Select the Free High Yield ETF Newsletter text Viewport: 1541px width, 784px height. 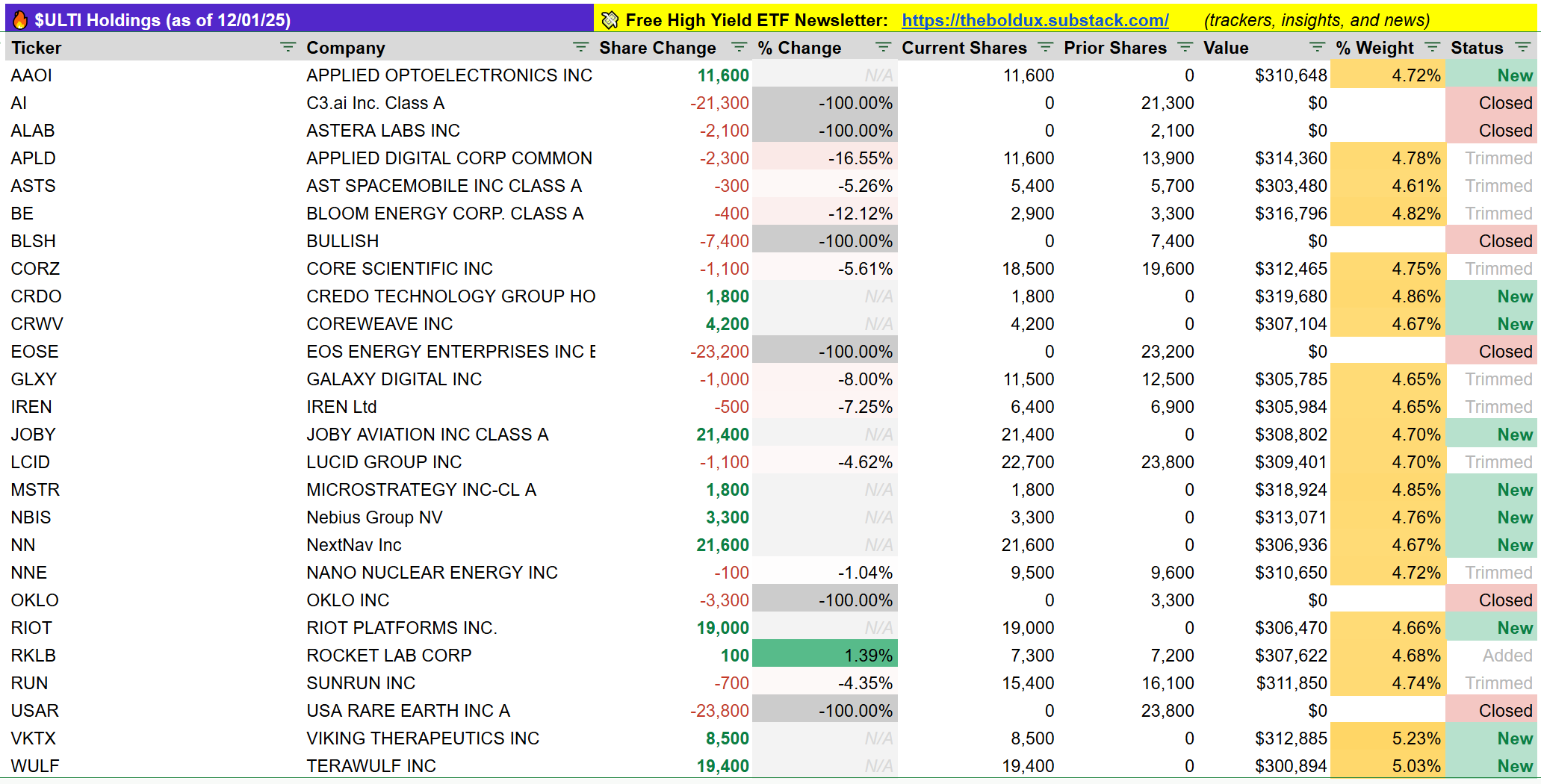(x=757, y=20)
